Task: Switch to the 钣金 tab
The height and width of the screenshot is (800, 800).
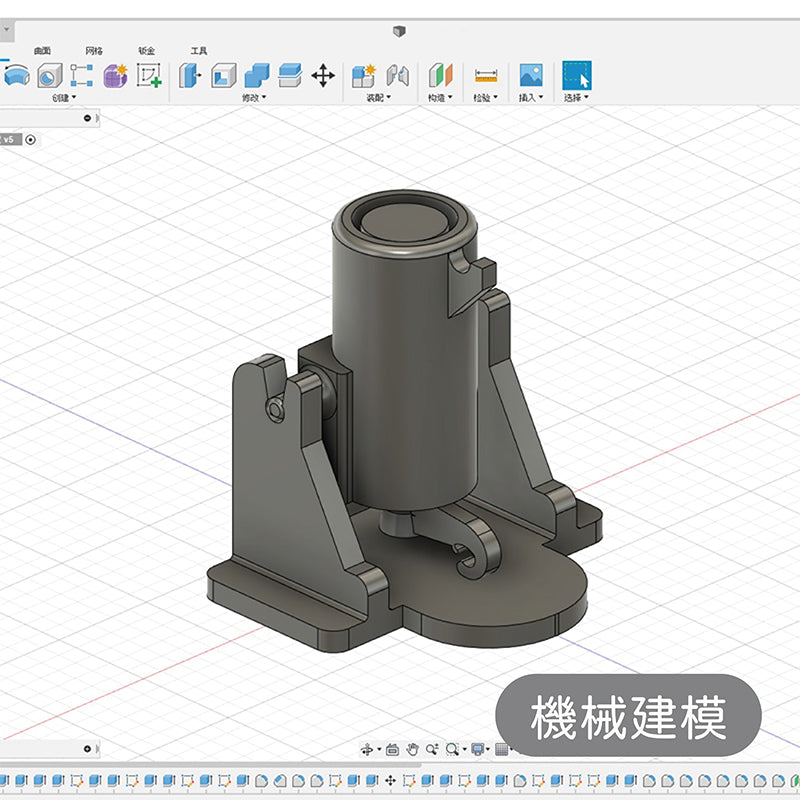Action: coord(146,51)
